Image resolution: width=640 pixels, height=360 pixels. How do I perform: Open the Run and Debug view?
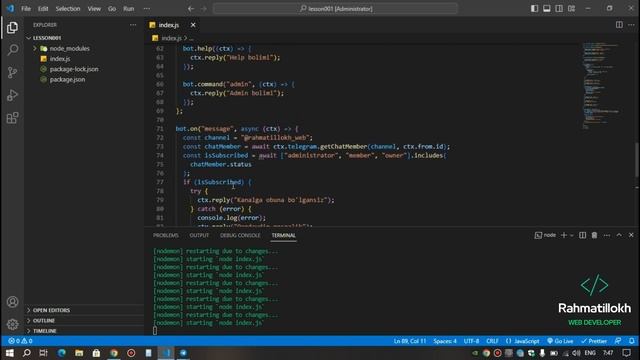coord(12,95)
